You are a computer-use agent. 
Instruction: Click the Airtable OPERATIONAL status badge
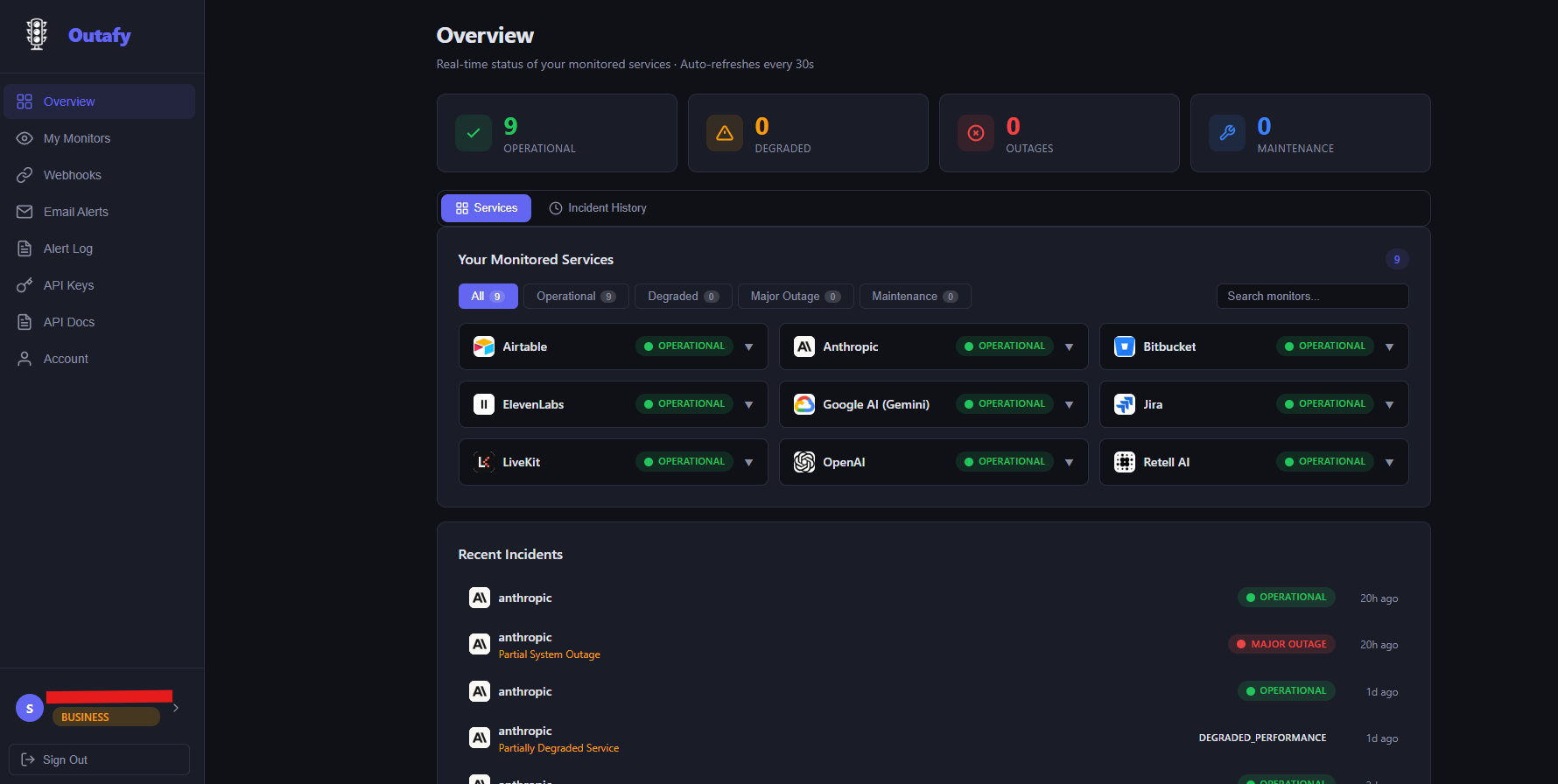[x=684, y=346]
